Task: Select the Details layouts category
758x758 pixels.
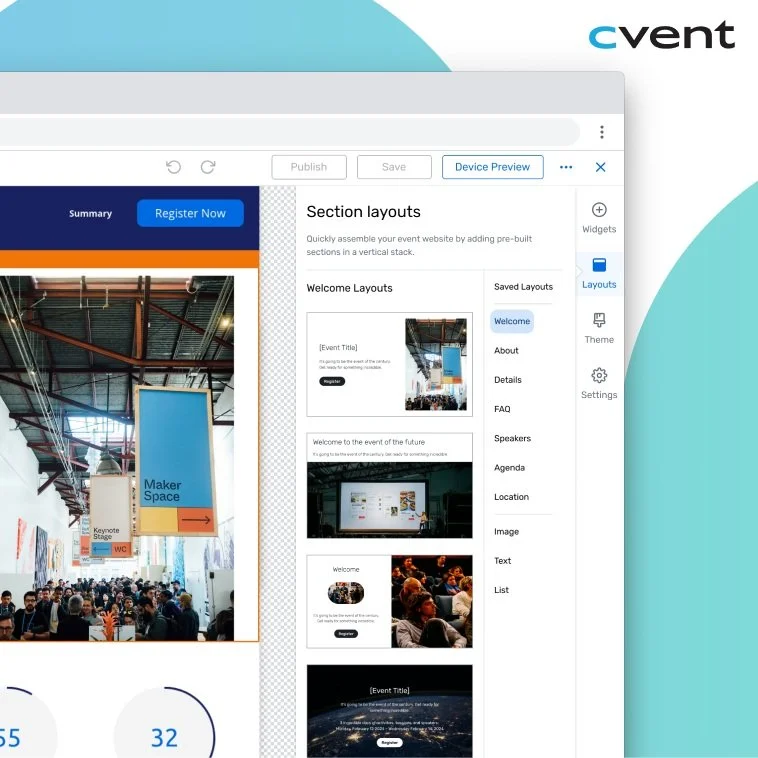Action: (508, 380)
